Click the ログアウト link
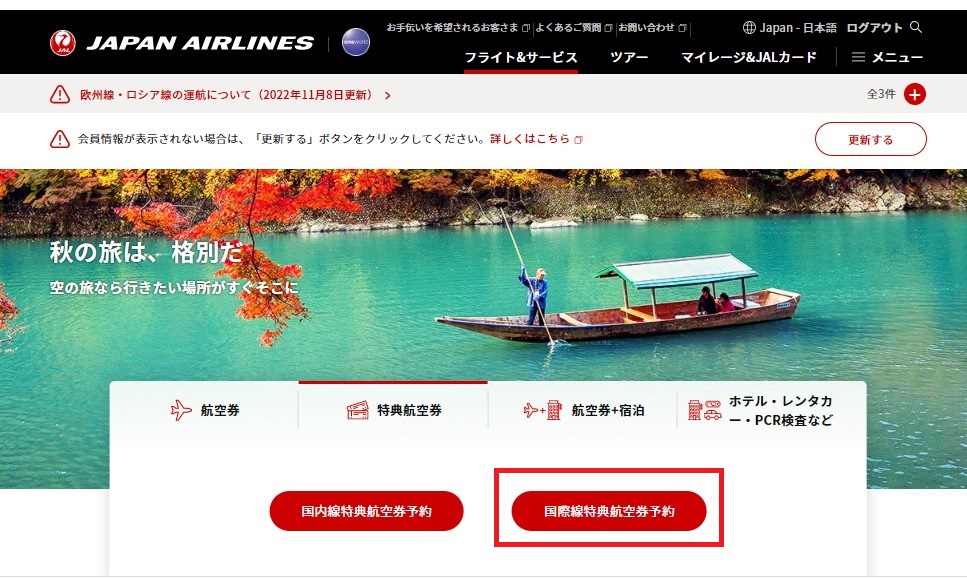The width and height of the screenshot is (967, 578). pyautogui.click(x=874, y=28)
